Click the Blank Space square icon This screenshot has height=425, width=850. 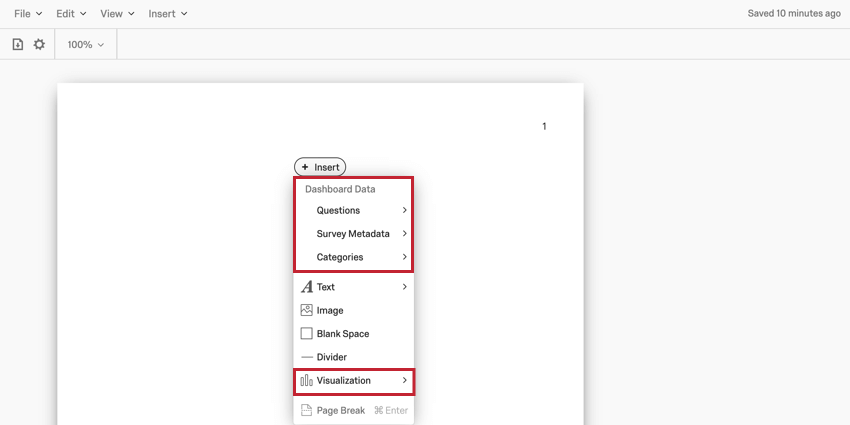pyautogui.click(x=306, y=333)
